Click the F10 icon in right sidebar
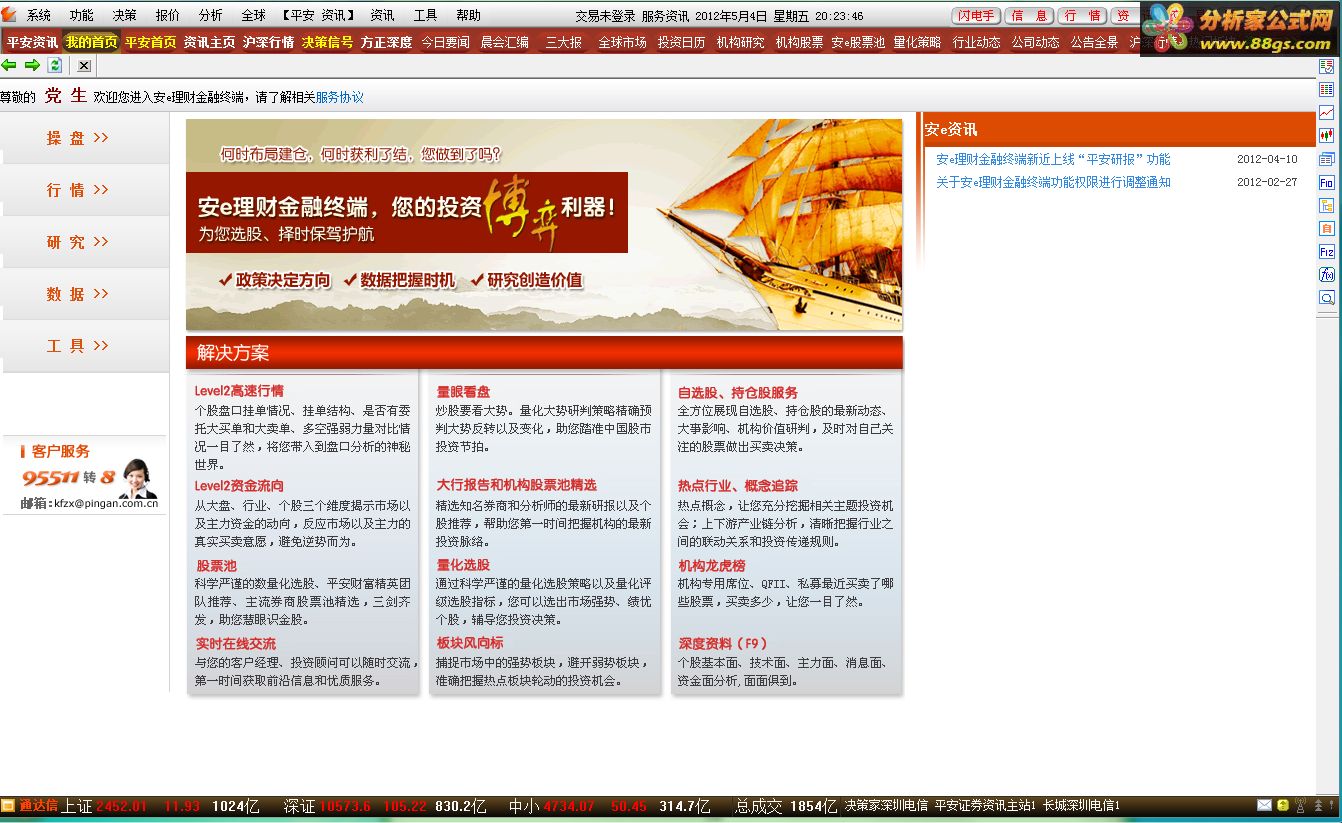The image size is (1342, 823). click(x=1327, y=183)
